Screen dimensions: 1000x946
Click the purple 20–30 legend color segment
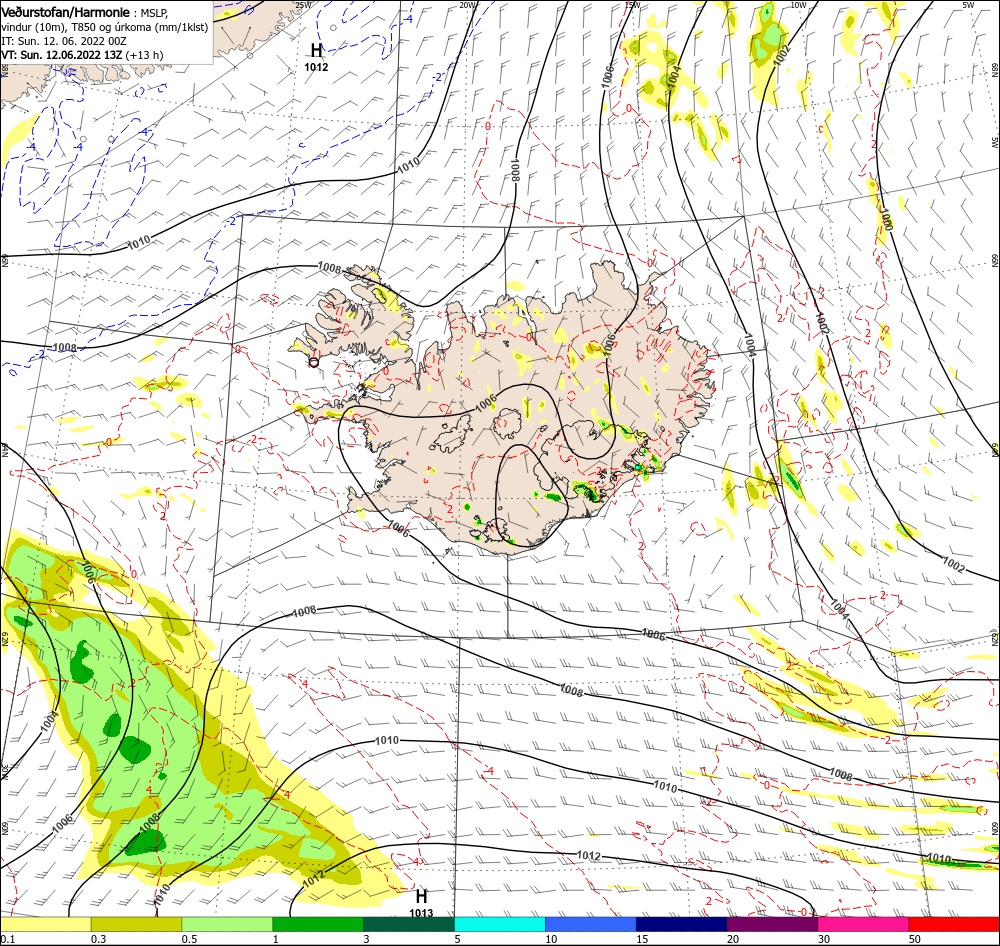coord(772,924)
